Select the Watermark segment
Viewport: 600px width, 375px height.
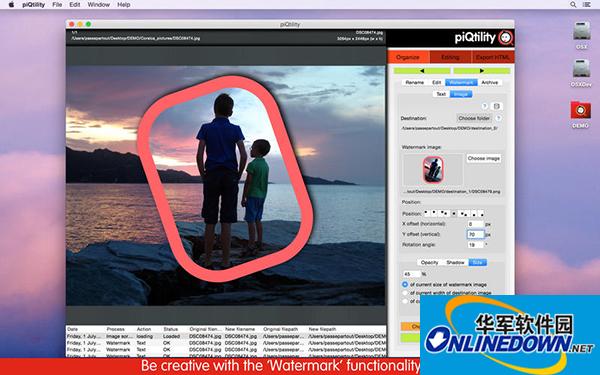(461, 82)
